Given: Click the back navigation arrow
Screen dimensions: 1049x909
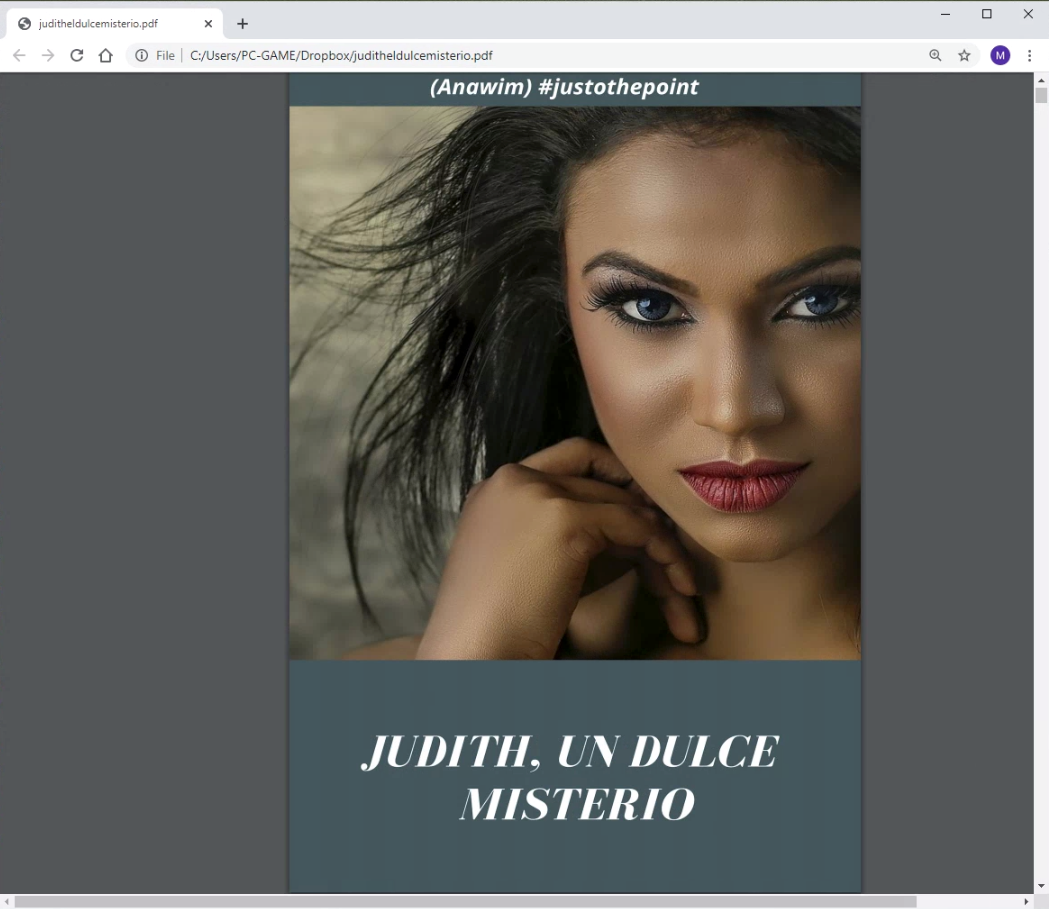Looking at the screenshot, I should tap(19, 56).
